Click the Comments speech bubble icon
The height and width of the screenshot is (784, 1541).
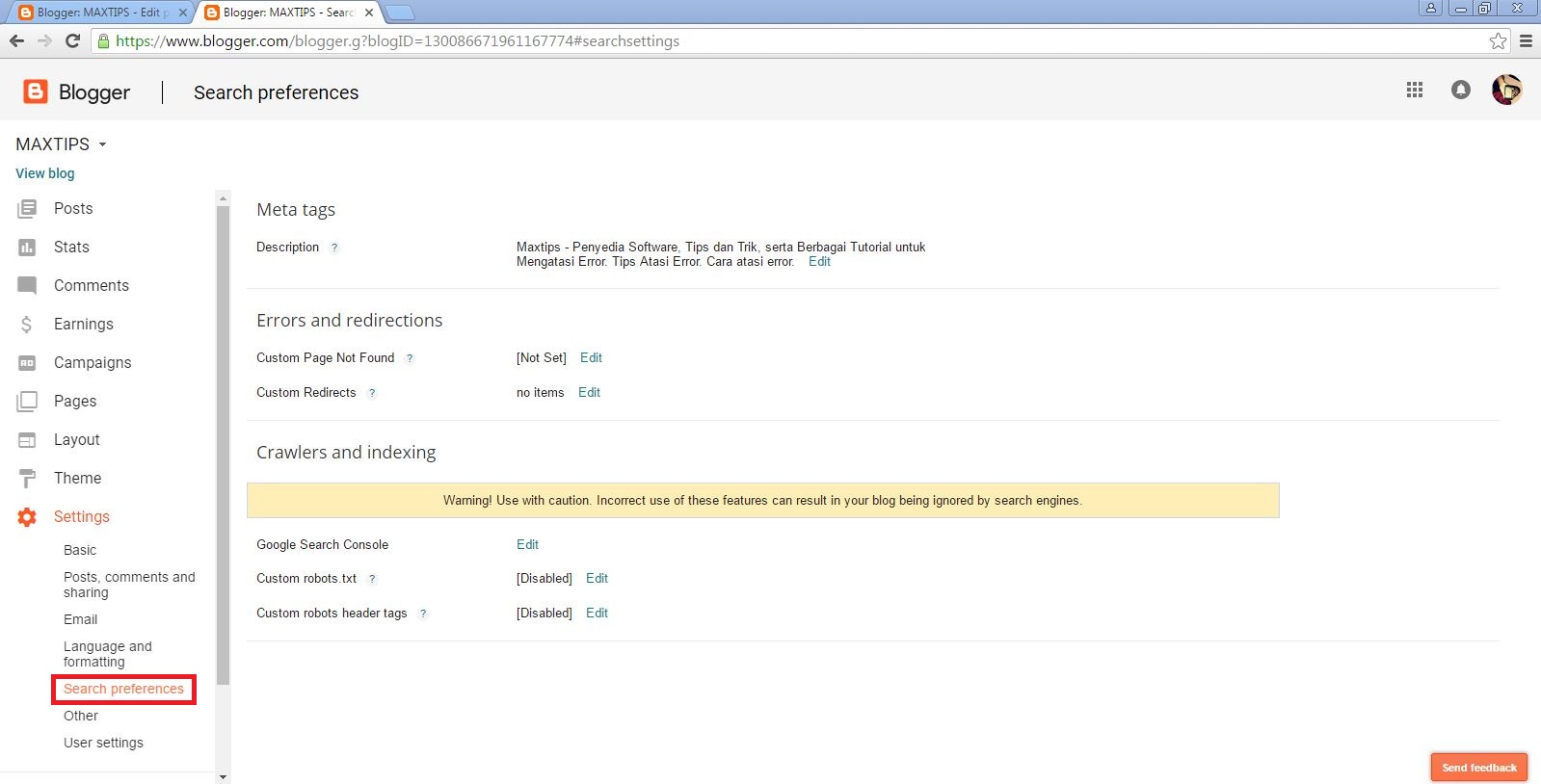[x=27, y=286]
